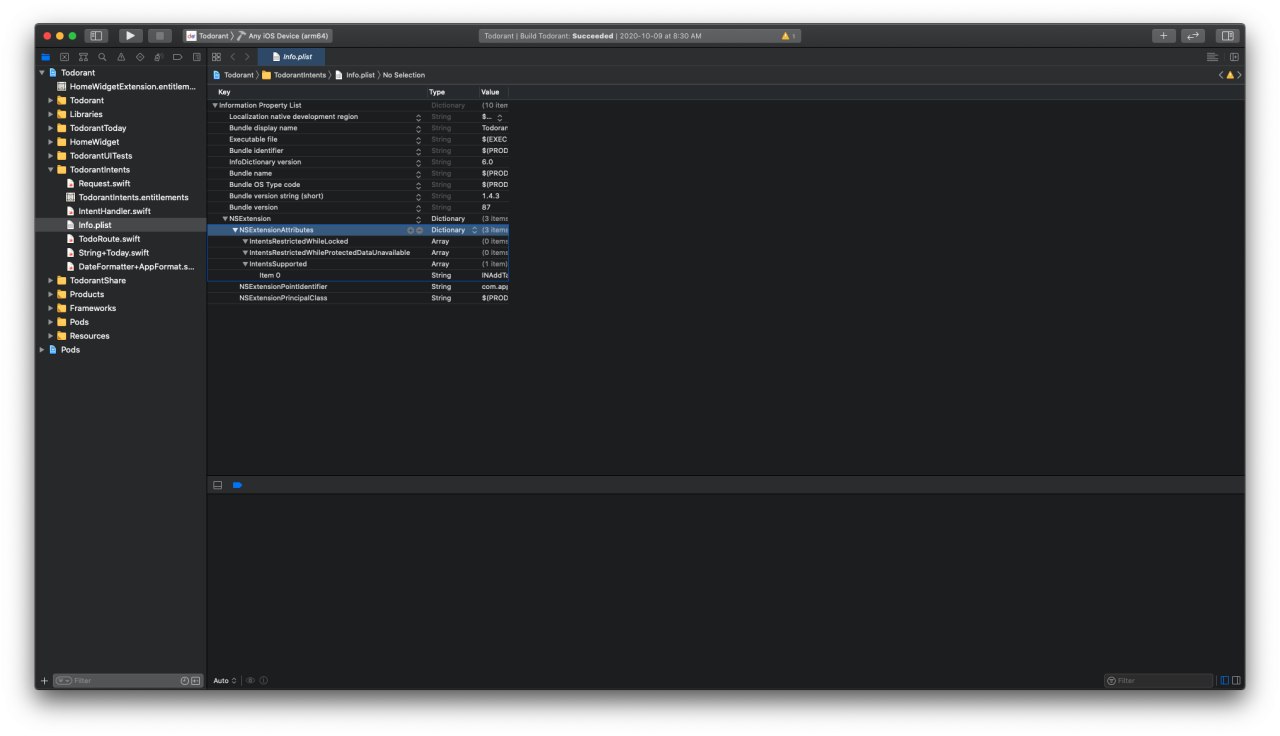Show the variables view in debug area
1280x736 pixels.
click(x=1225, y=681)
